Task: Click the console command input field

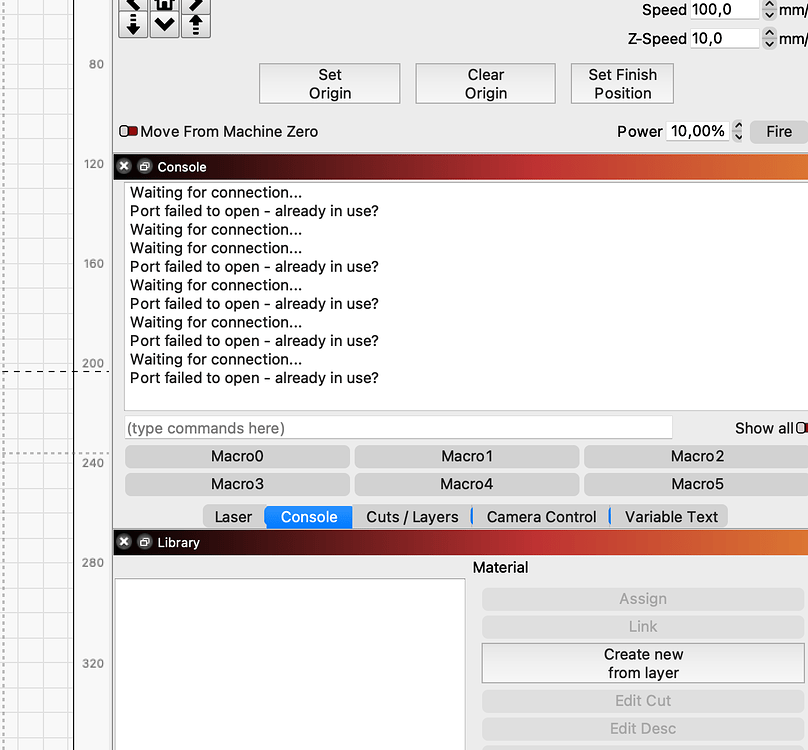Action: coord(398,427)
